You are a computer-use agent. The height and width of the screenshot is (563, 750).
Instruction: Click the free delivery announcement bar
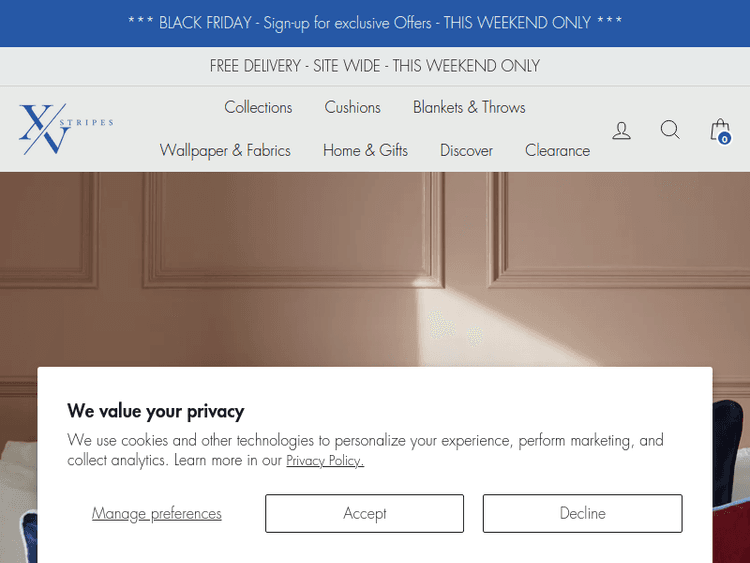[375, 66]
